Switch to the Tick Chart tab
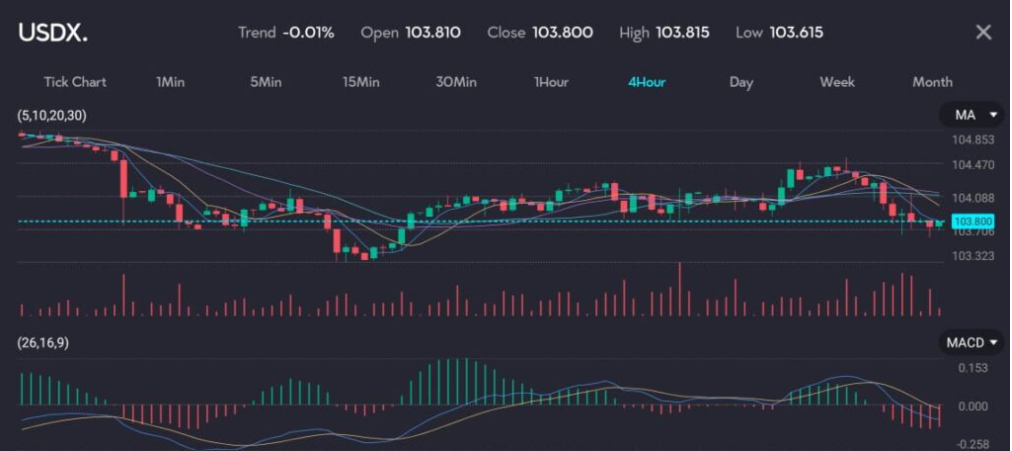The height and width of the screenshot is (451, 1012). (74, 82)
